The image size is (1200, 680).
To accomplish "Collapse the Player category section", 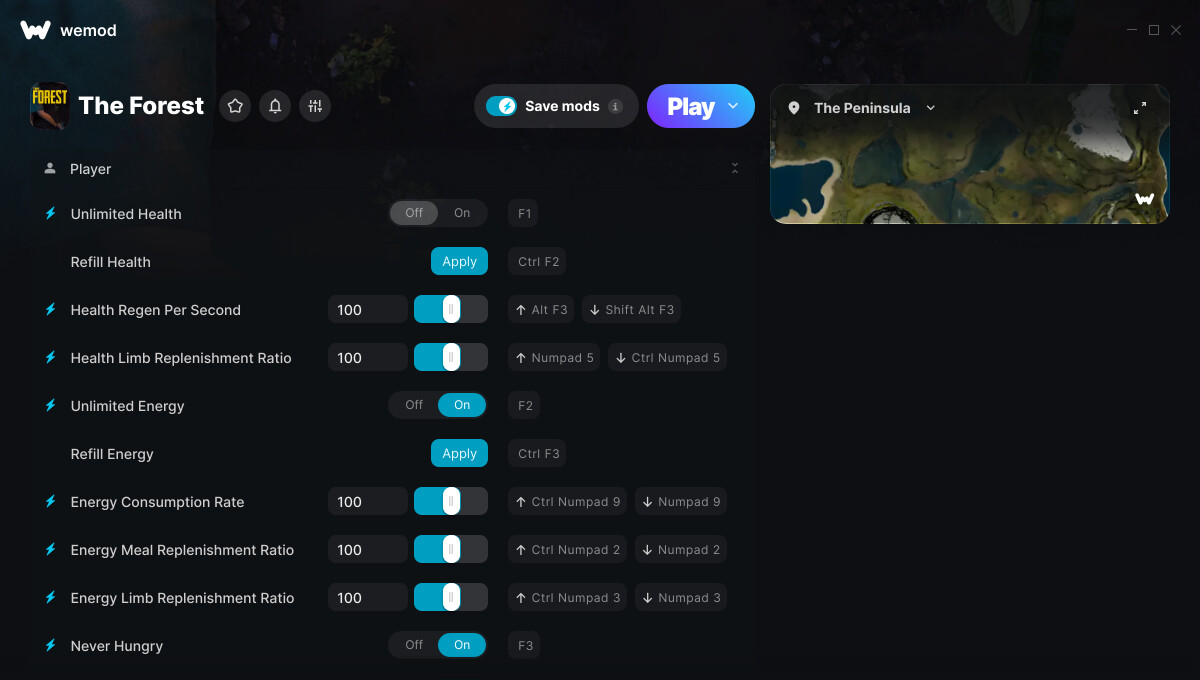I will coord(735,168).
